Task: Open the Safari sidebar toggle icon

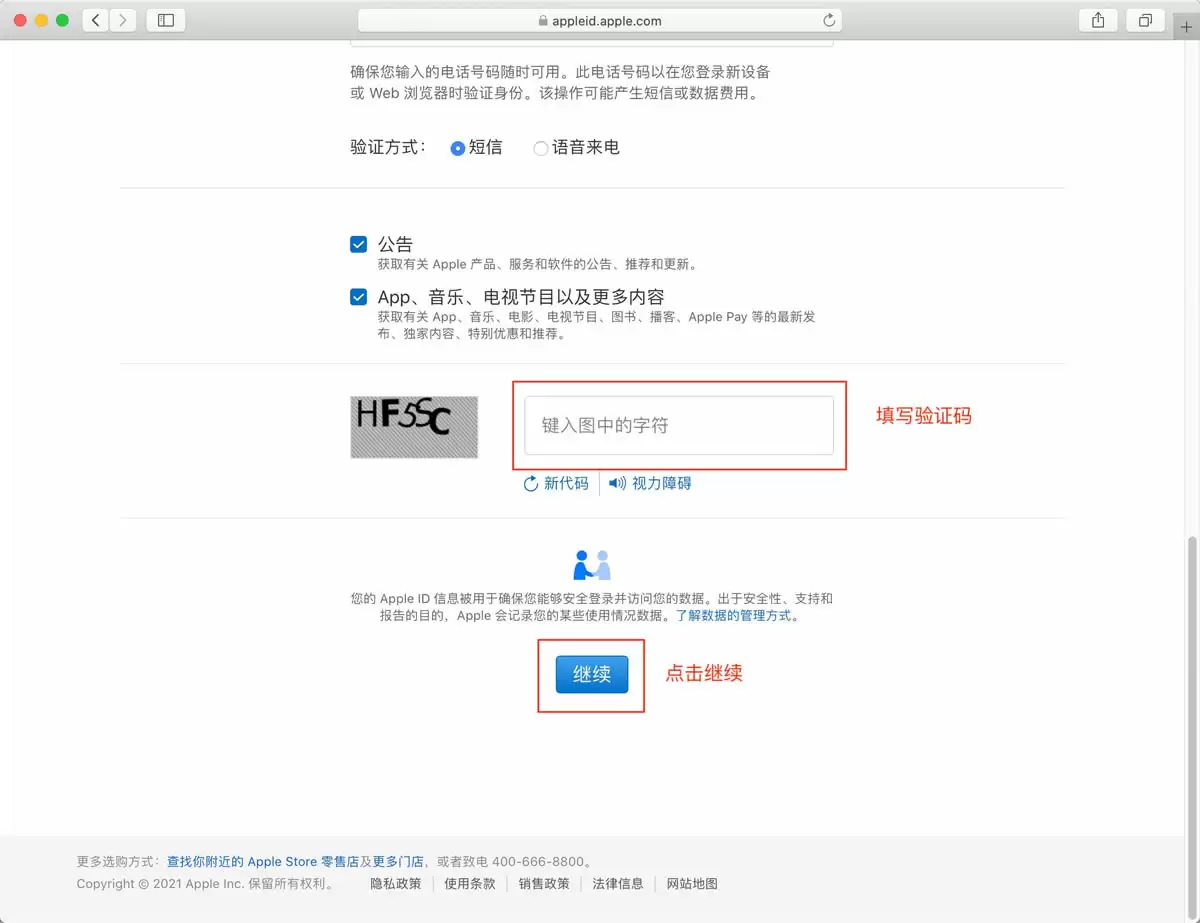Action: tap(165, 19)
